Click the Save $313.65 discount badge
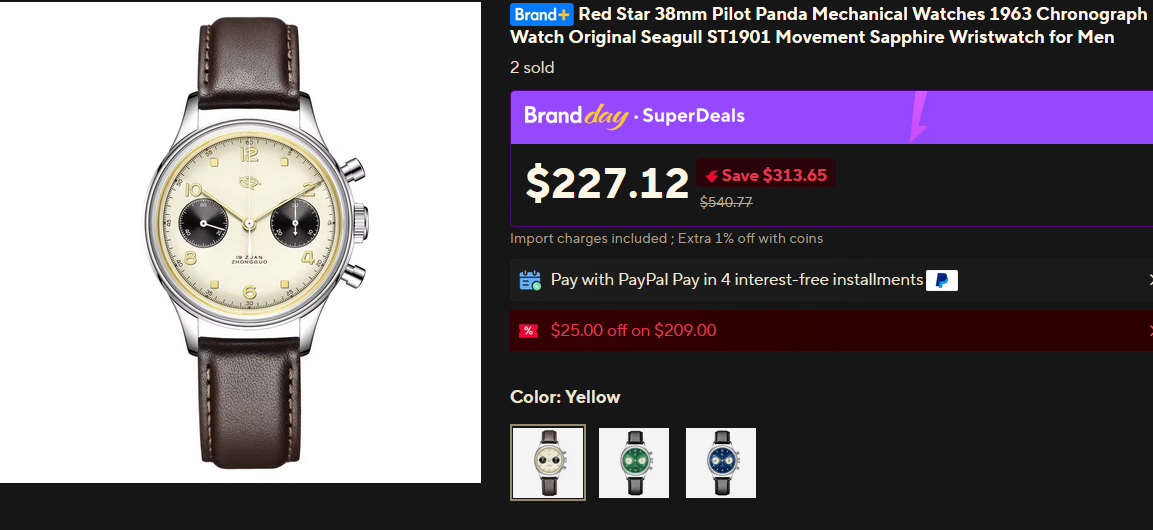This screenshot has width=1153, height=530. pyautogui.click(x=766, y=175)
